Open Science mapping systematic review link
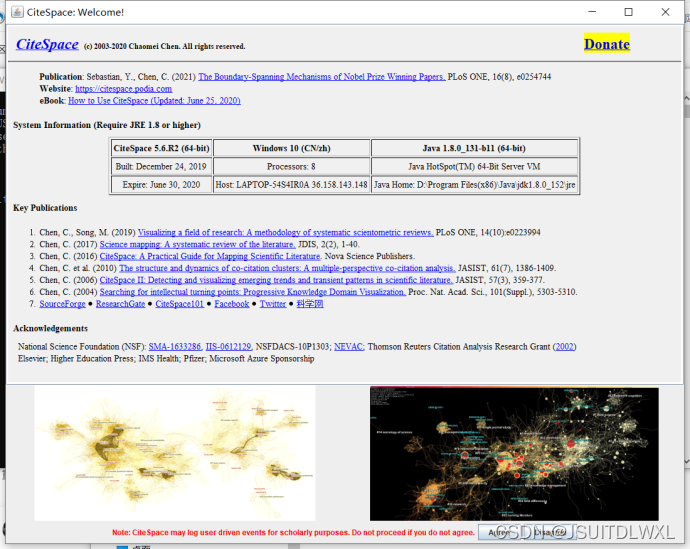 coord(198,244)
